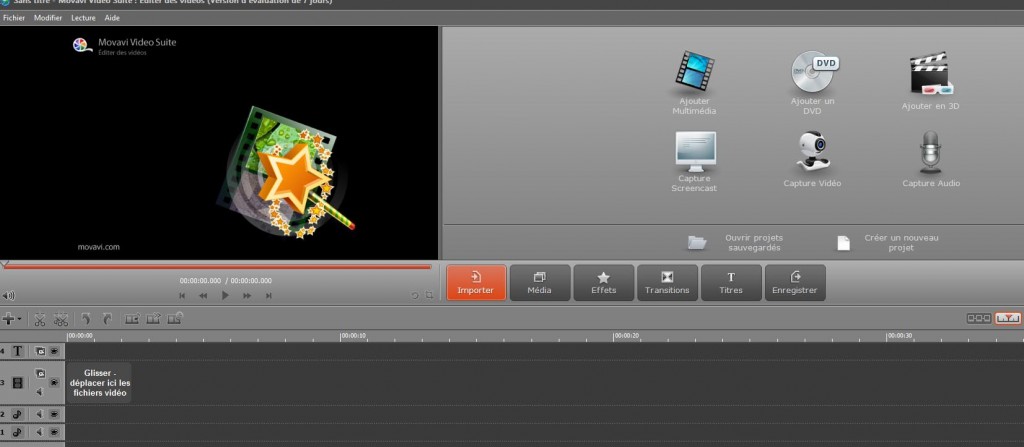Viewport: 1024px width, 447px height.
Task: Open the Ajouter Multimédia icon
Action: (694, 71)
